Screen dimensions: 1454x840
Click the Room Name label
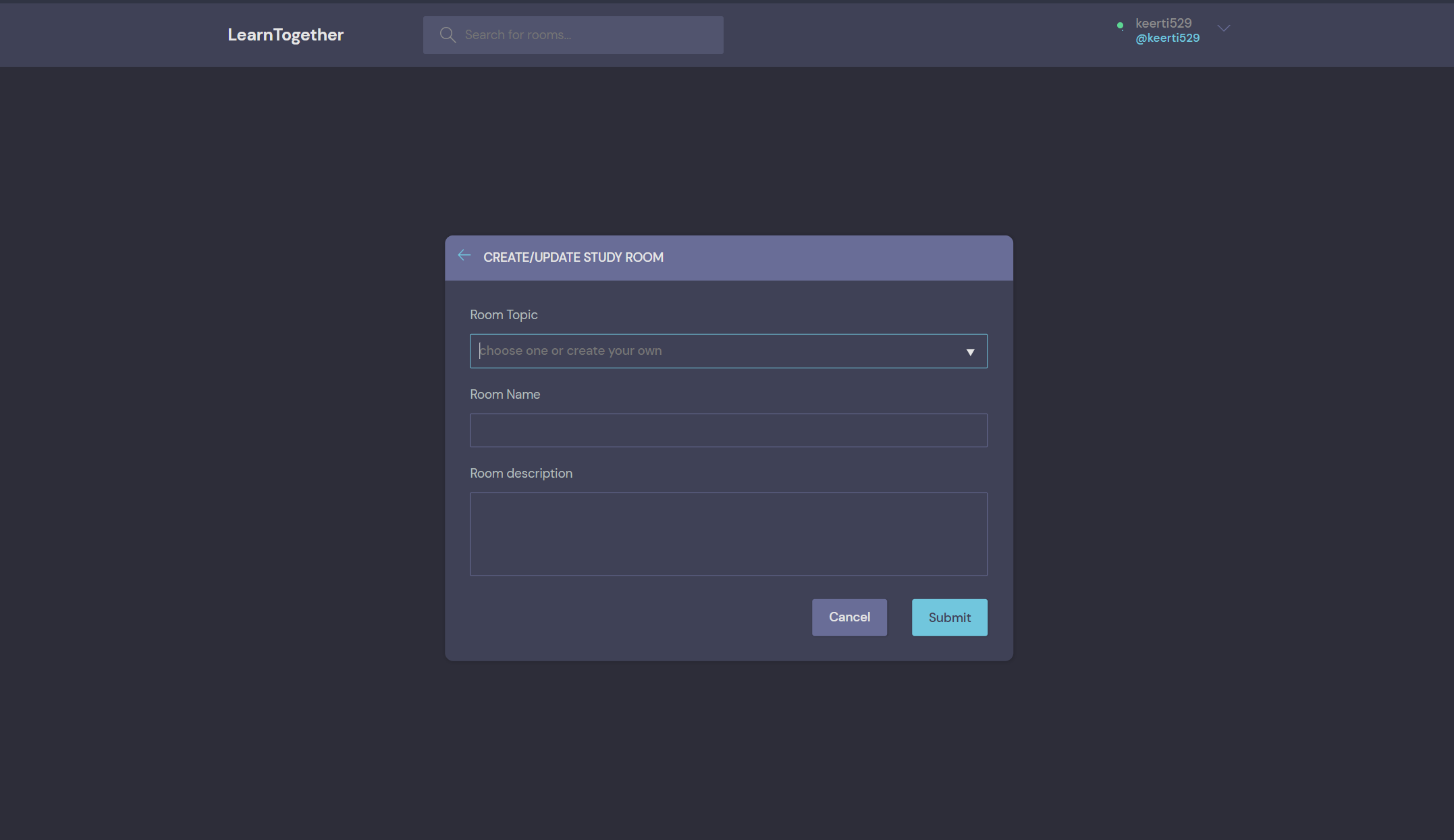(x=505, y=394)
